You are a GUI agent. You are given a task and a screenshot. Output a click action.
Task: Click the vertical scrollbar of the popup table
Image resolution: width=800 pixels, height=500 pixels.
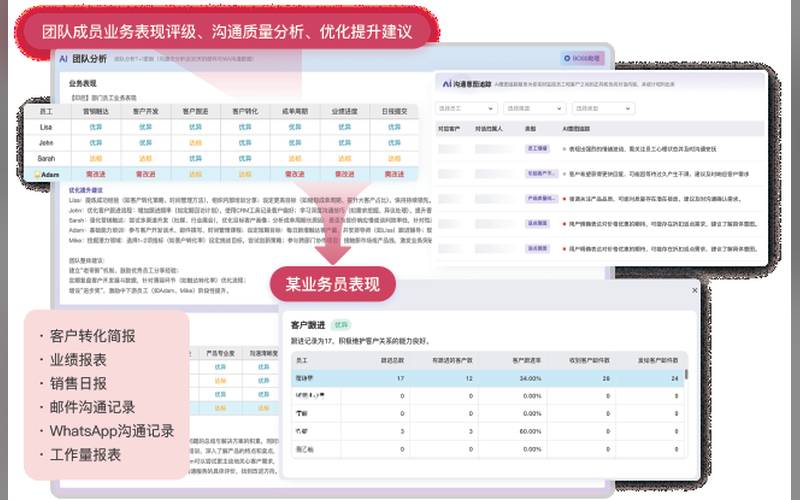[686, 374]
